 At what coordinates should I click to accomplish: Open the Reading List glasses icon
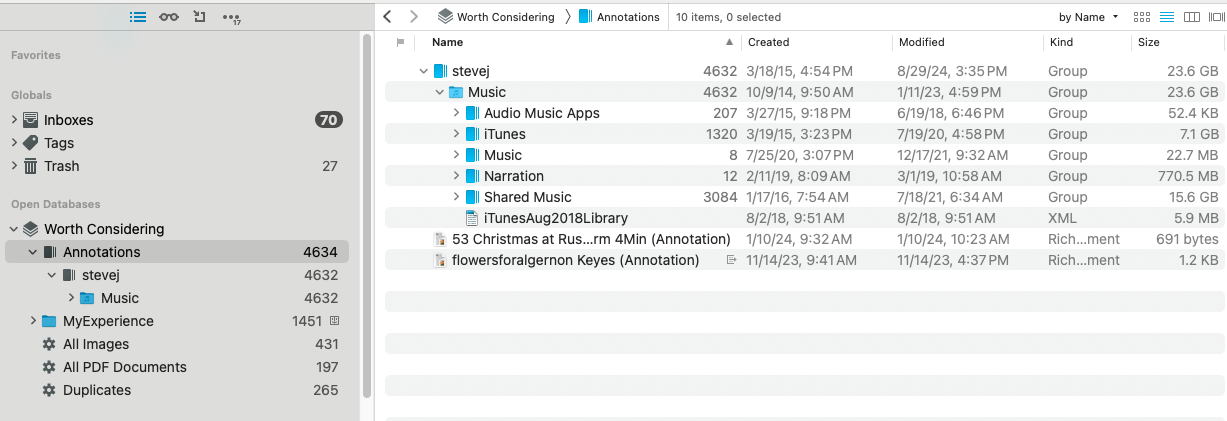[168, 17]
